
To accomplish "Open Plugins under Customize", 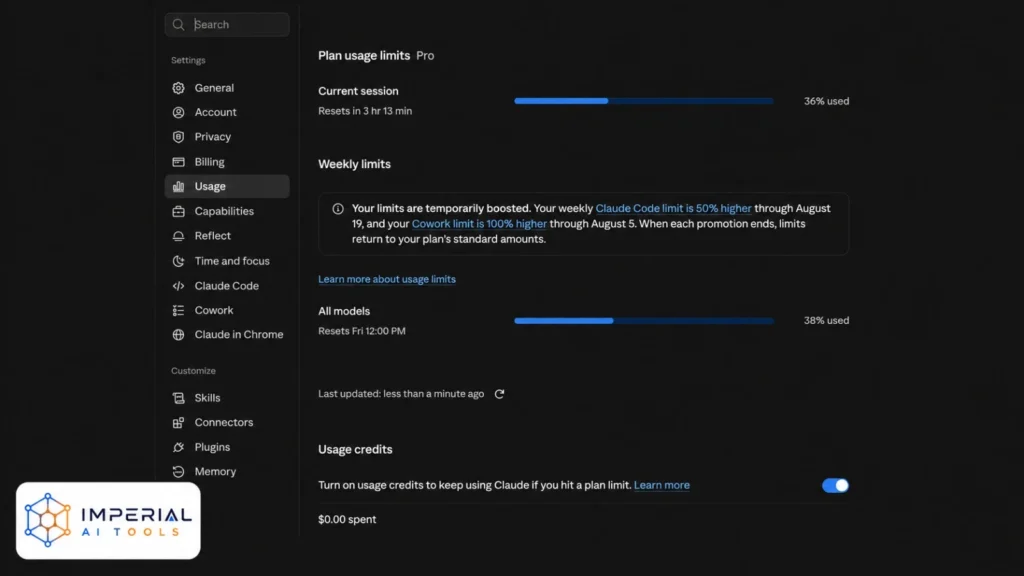I will pyautogui.click(x=227, y=447).
